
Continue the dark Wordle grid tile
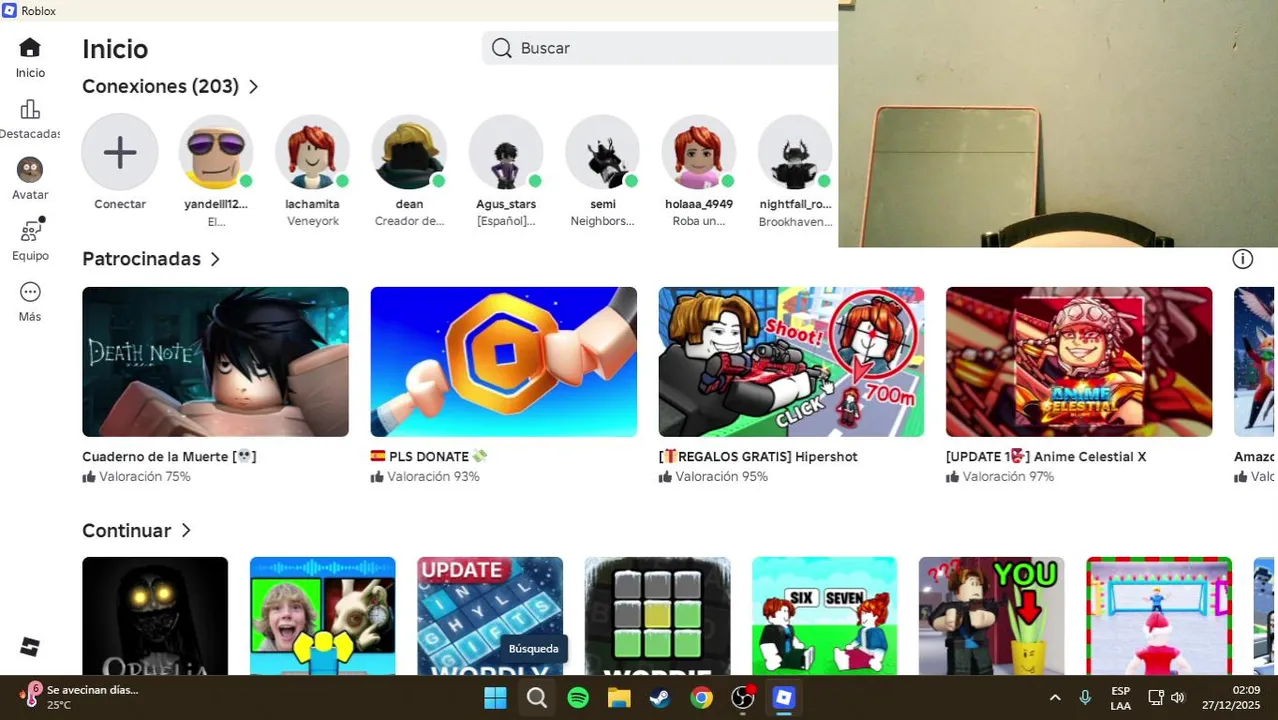(x=657, y=616)
